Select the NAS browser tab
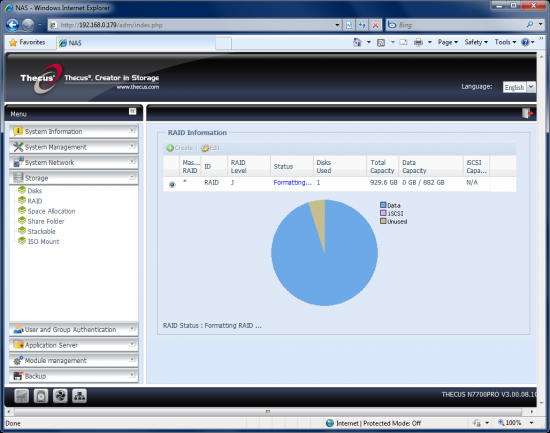 tap(136, 43)
